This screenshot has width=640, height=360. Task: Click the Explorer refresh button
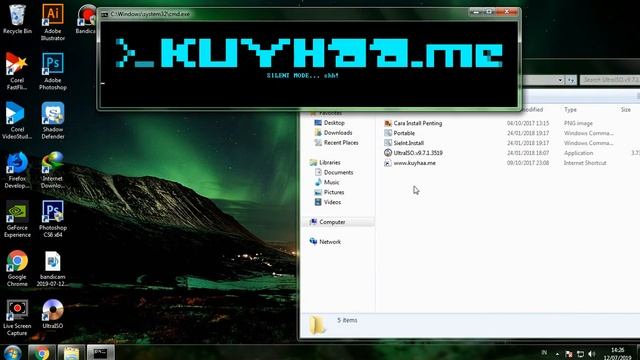[571, 80]
